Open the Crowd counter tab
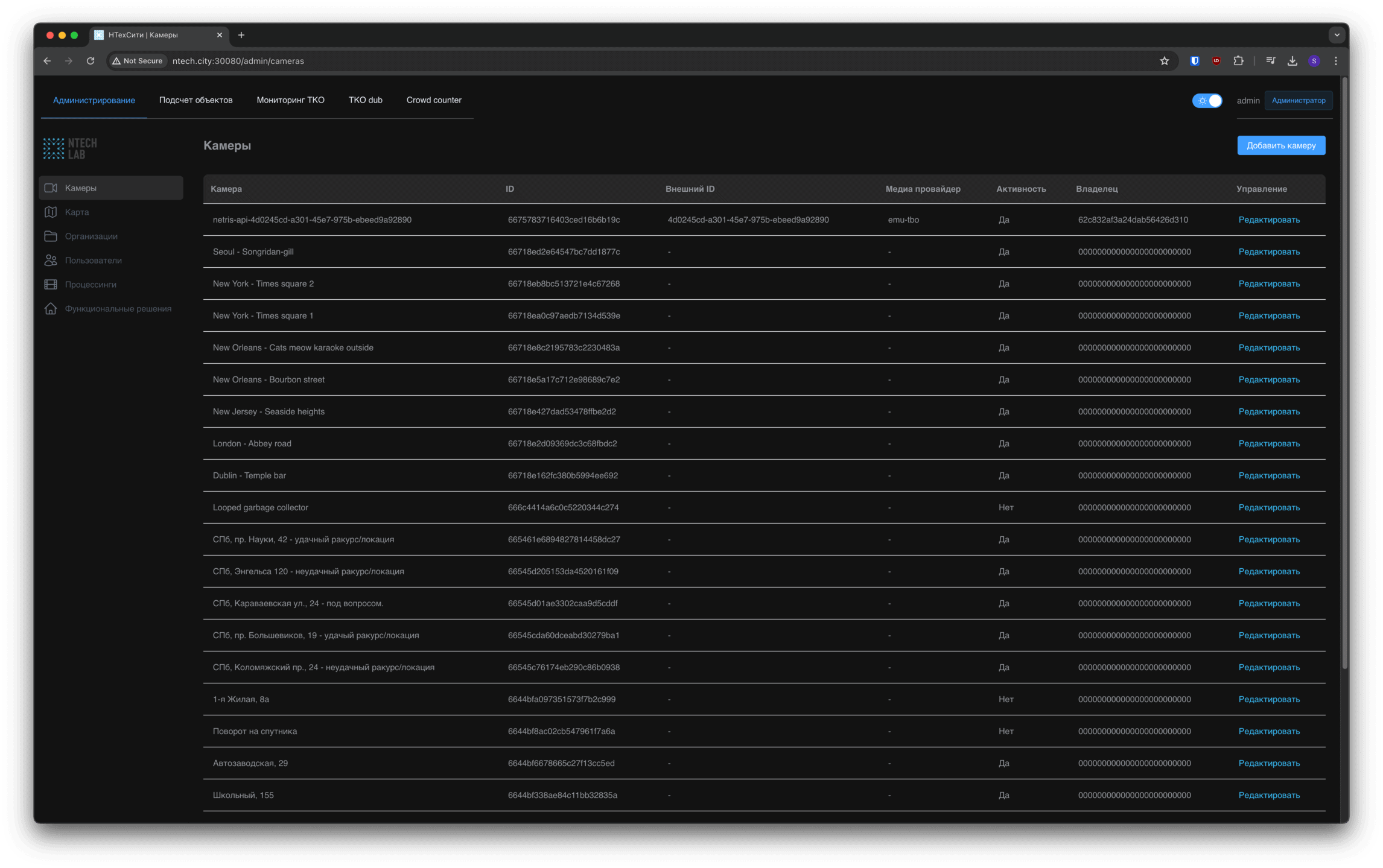Screen dimensions: 1383x868 click(x=433, y=100)
